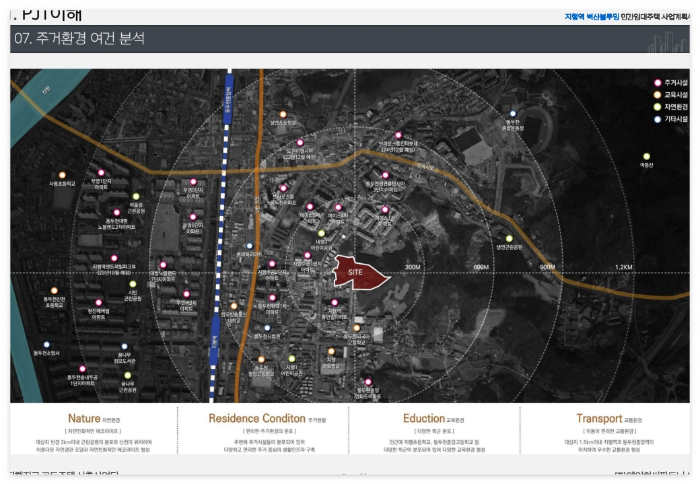Click the green marker for 생연근린공원
Screen dimensions: 700x484
pyautogui.click(x=509, y=238)
